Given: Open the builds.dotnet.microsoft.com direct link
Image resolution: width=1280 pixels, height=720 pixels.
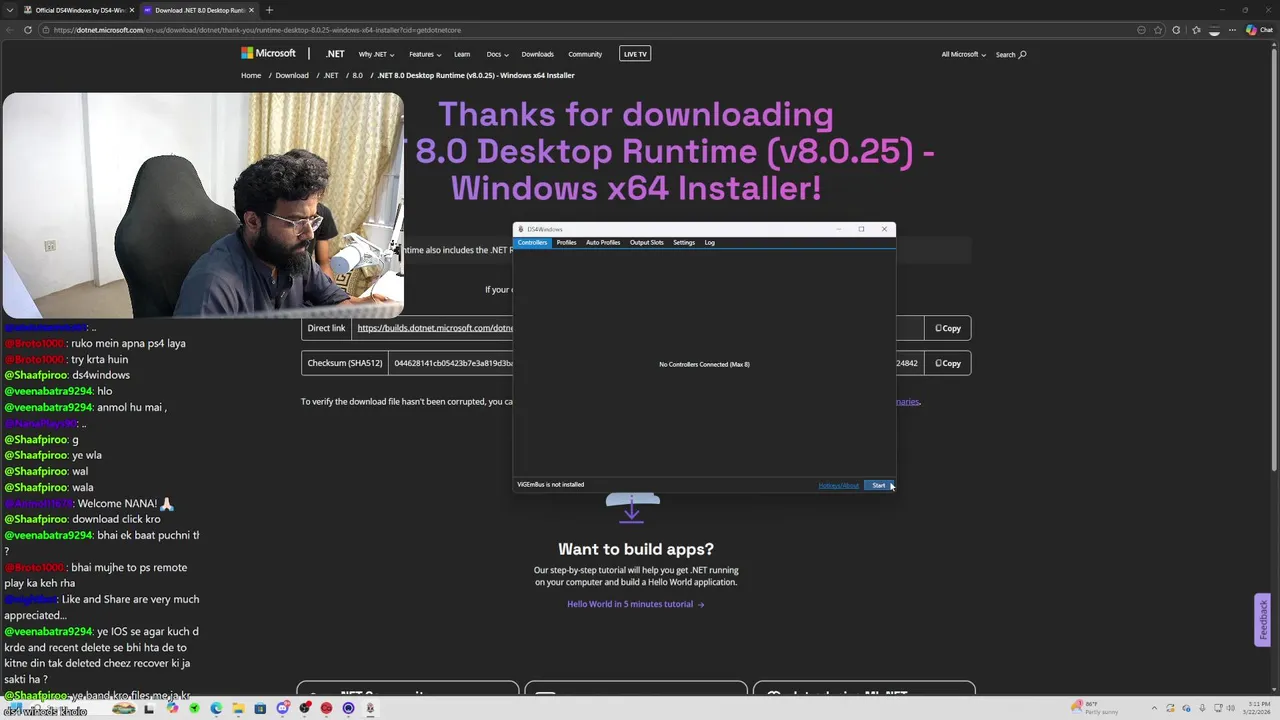Looking at the screenshot, I should [435, 328].
